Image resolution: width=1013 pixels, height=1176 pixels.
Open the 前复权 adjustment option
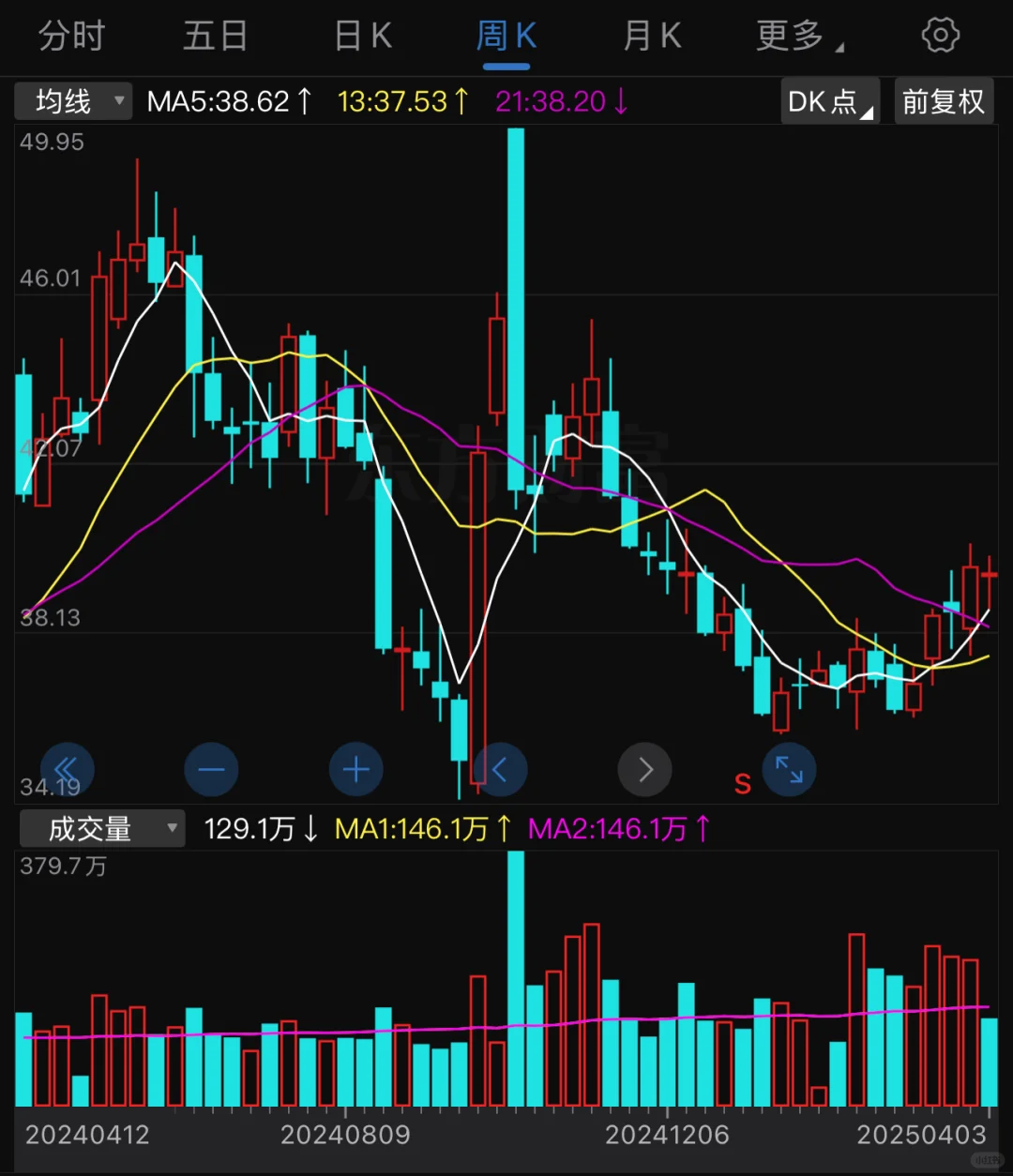point(943,101)
